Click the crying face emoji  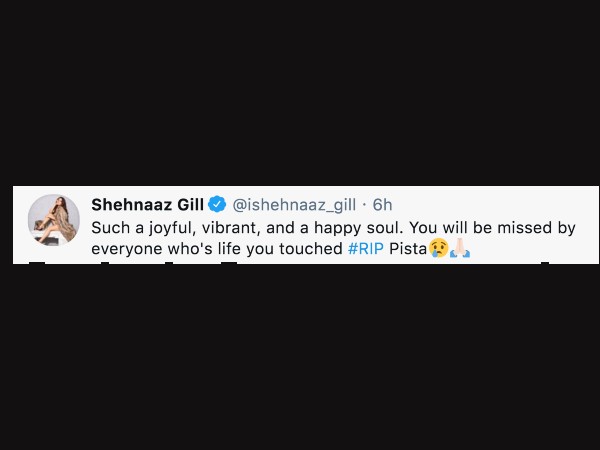[x=439, y=248]
